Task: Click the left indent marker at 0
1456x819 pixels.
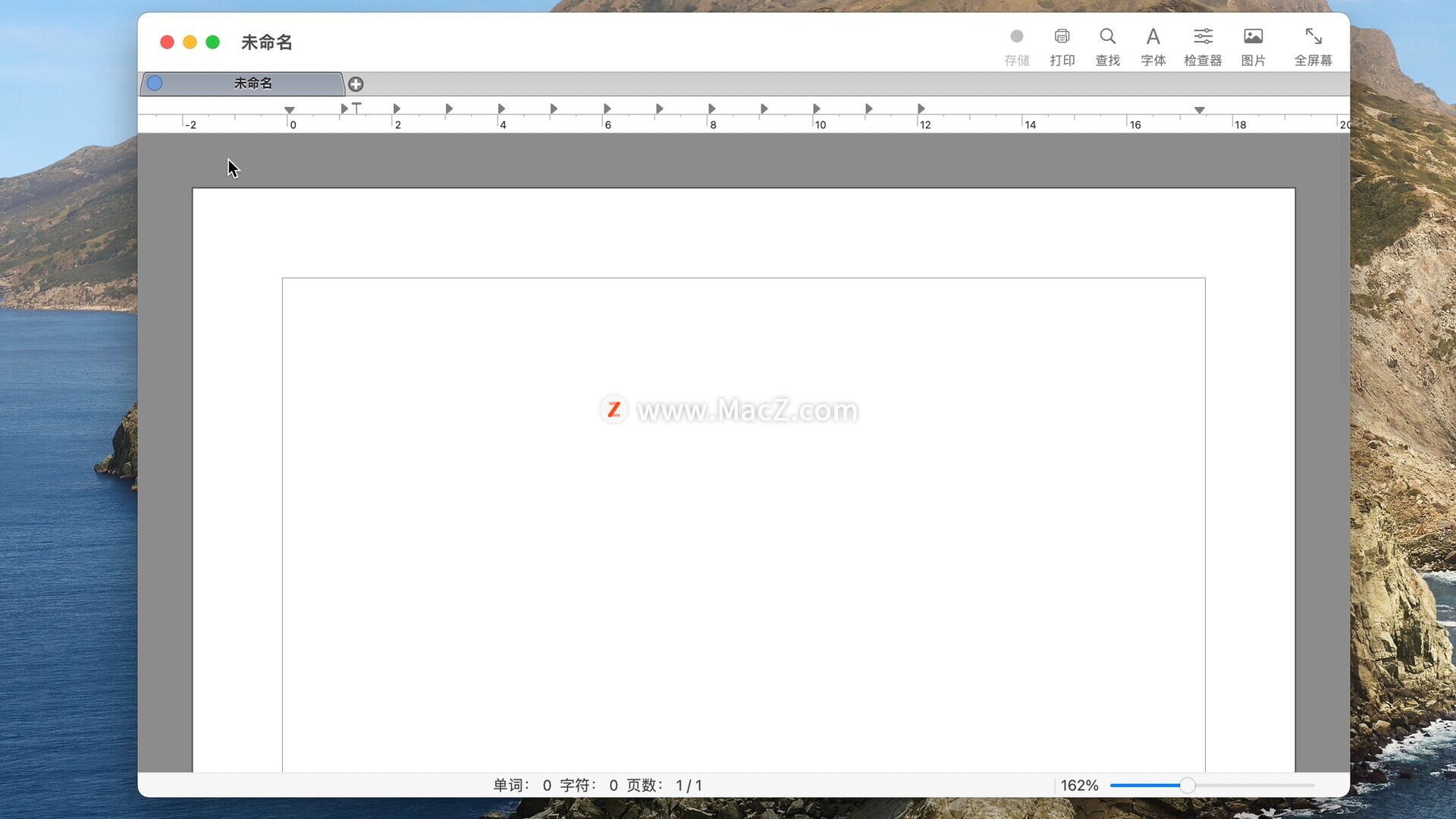Action: (289, 111)
